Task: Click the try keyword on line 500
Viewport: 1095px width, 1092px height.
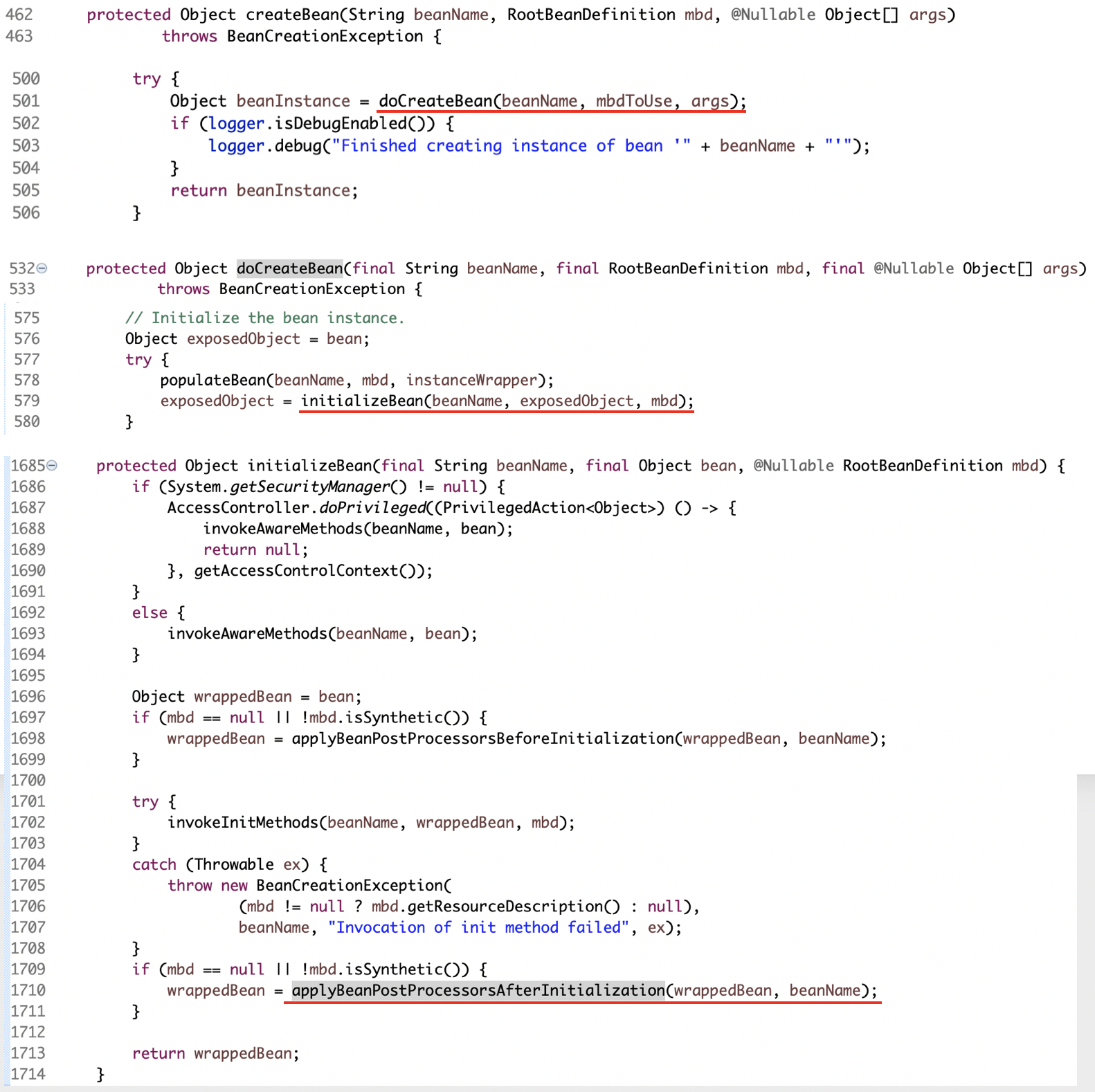Action: [147, 79]
